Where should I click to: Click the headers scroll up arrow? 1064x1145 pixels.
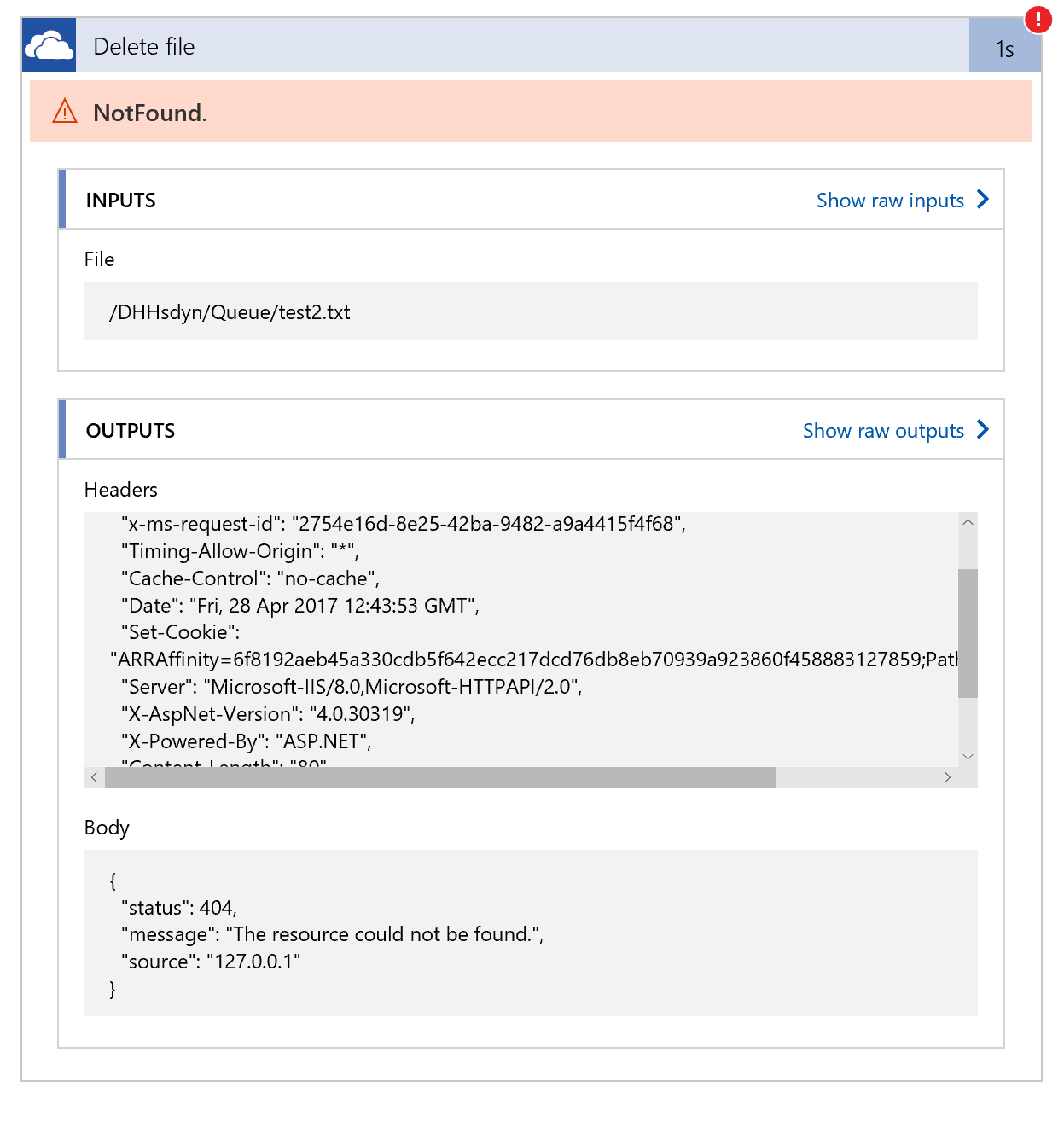(x=968, y=522)
